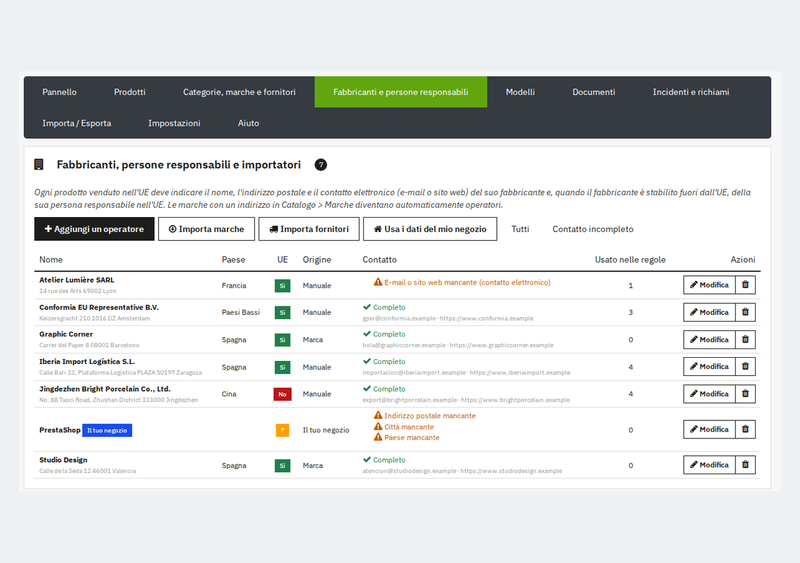
Task: Filter by Contatto incompleto
Action: (x=592, y=229)
